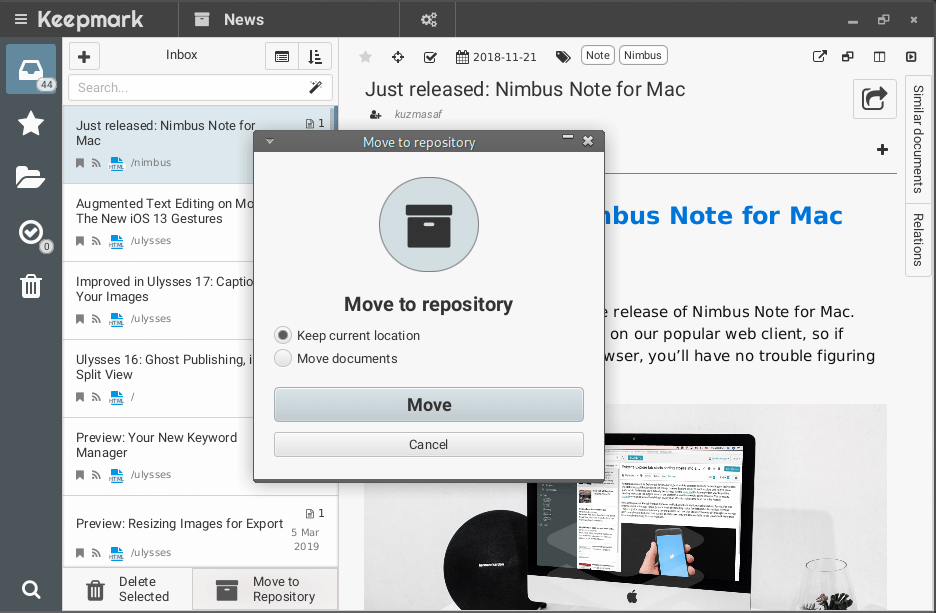Expand the dialog title bar menu arrow
936x613 pixels.
pyautogui.click(x=269, y=142)
